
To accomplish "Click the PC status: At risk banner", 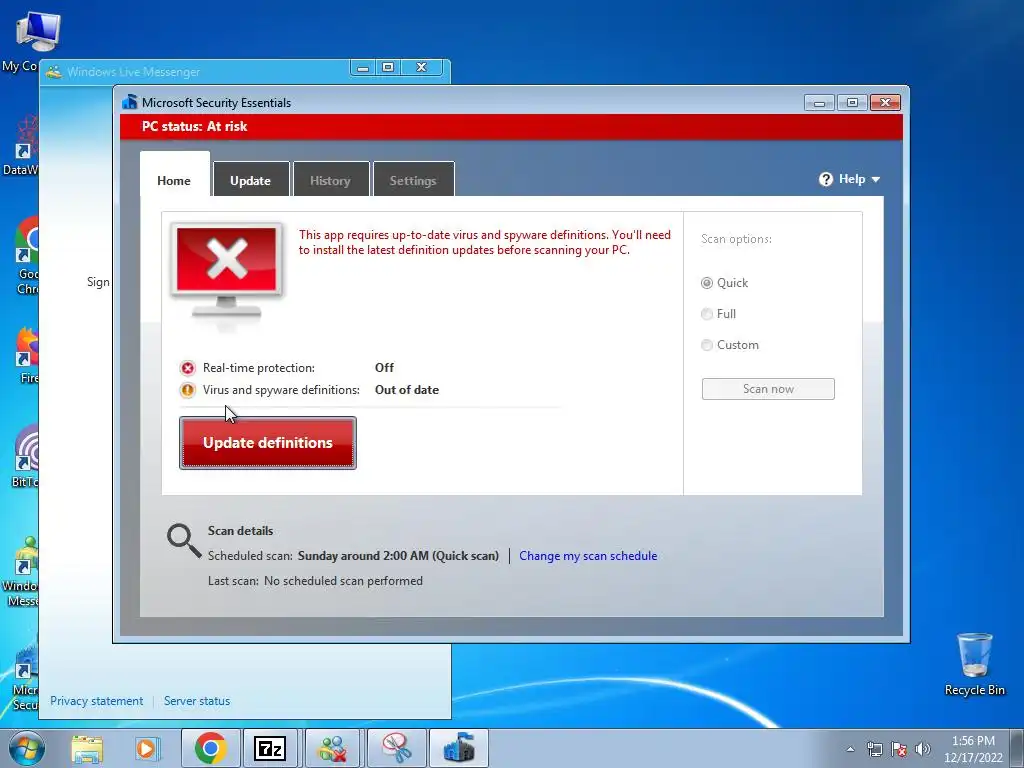I will [x=511, y=127].
